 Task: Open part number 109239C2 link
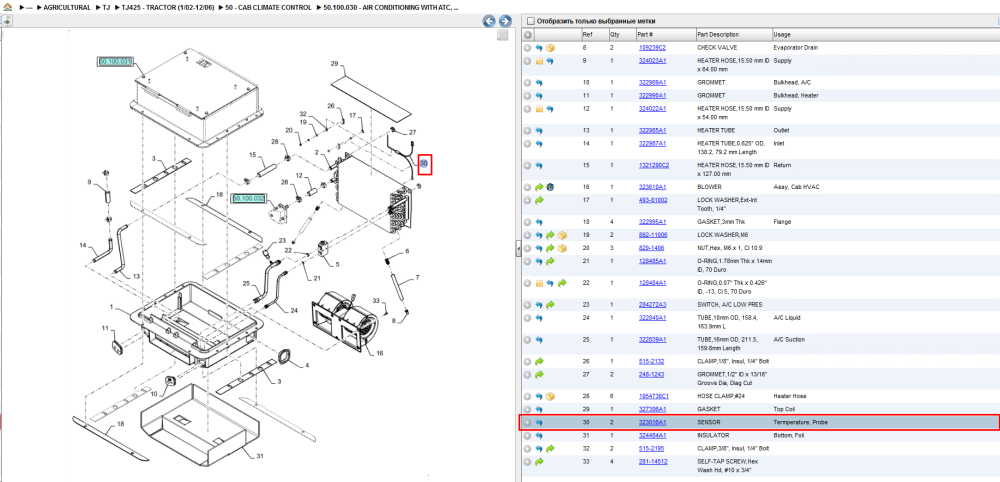[x=652, y=48]
